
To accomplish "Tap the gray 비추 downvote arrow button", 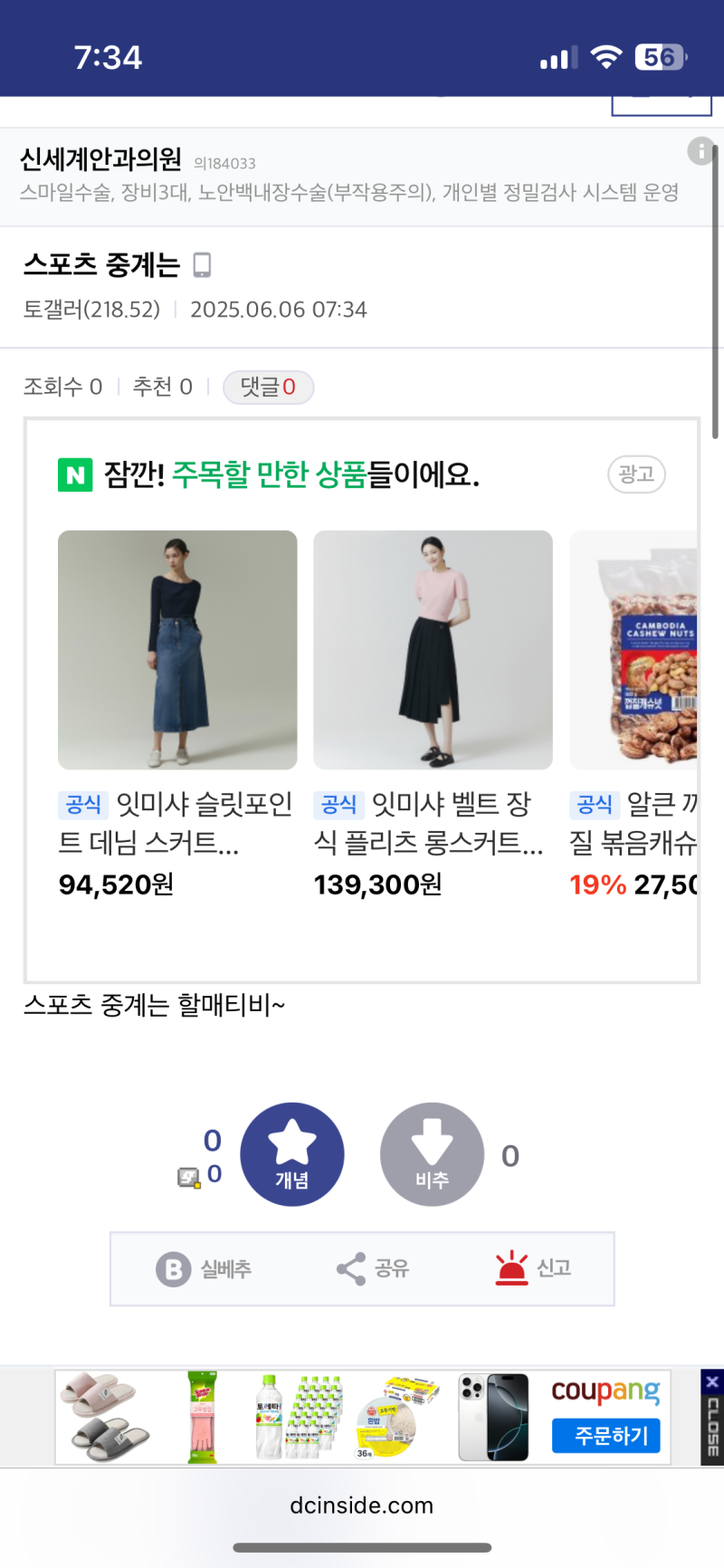I will (x=432, y=1153).
